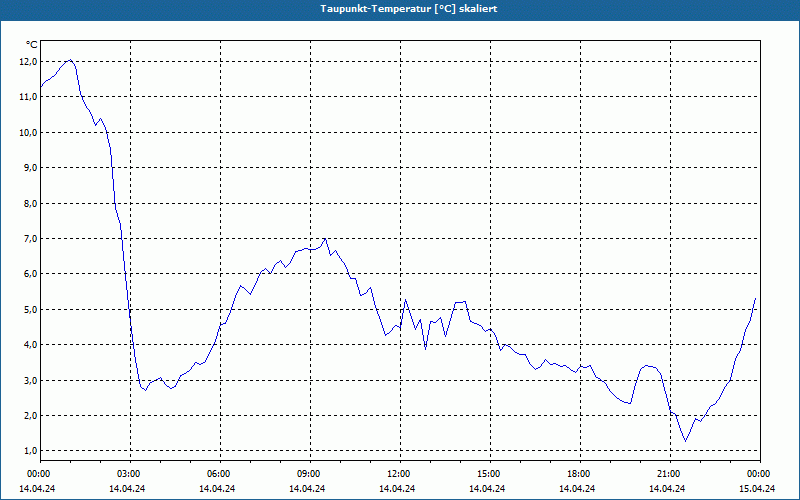This screenshot has height=500, width=800.
Task: Select the 12:00 time label
Action: pyautogui.click(x=397, y=474)
